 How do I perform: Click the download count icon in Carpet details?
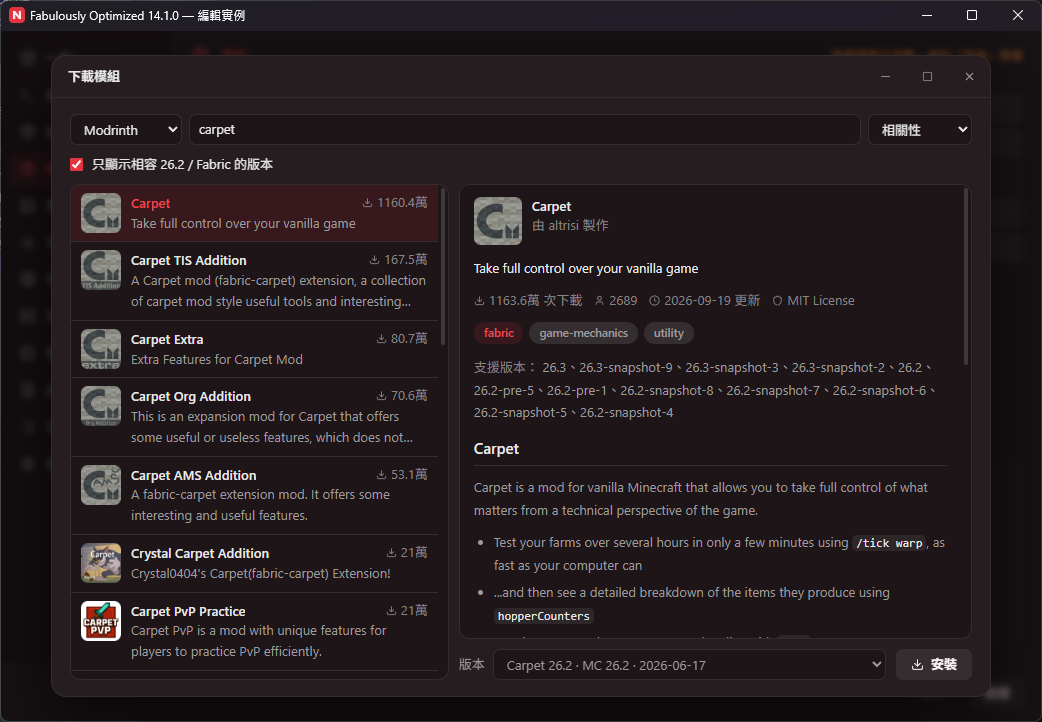pyautogui.click(x=479, y=301)
